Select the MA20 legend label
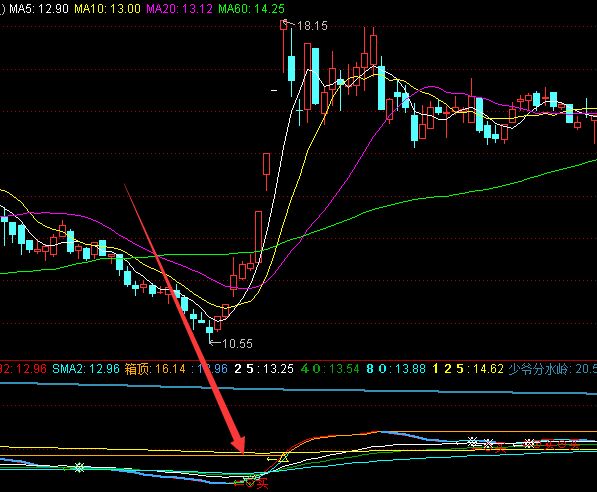 pyautogui.click(x=179, y=8)
